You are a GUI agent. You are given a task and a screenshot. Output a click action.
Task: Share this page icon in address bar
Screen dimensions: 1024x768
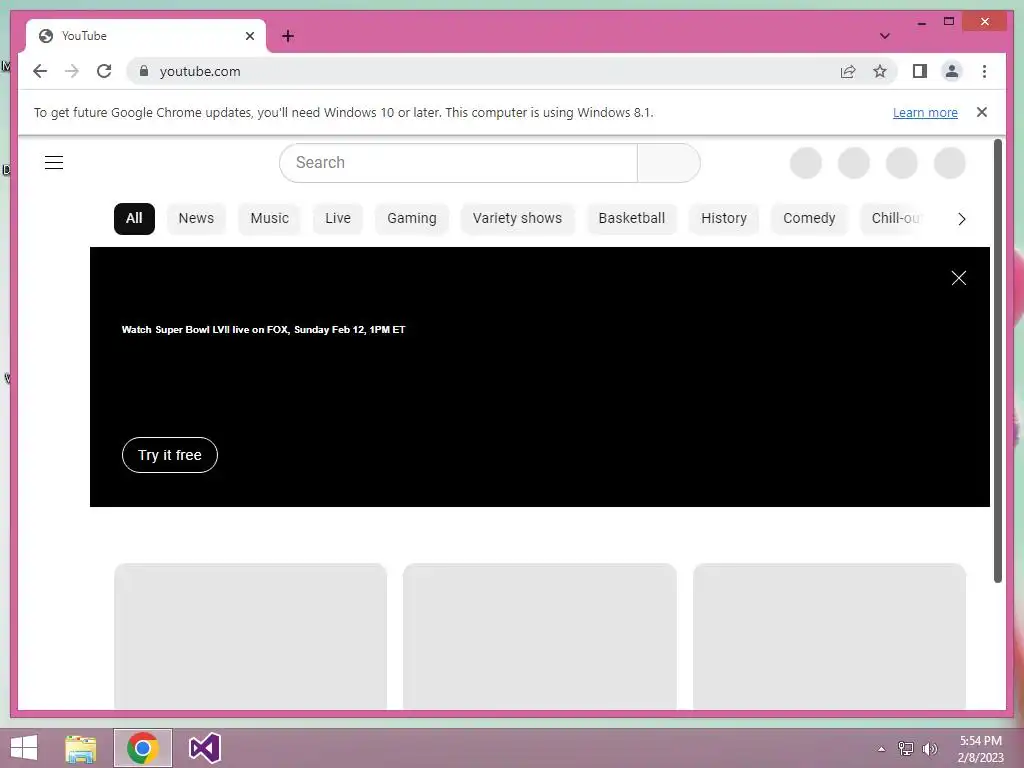tap(848, 71)
